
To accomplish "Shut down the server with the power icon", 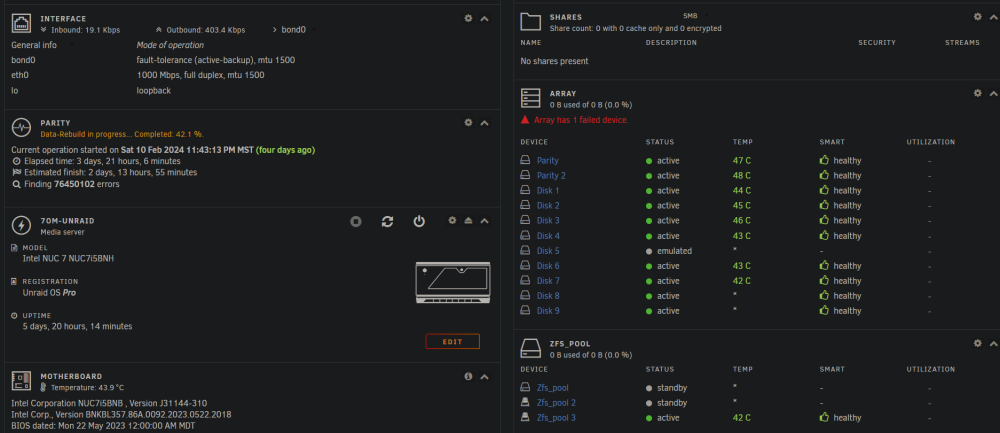I will (419, 221).
